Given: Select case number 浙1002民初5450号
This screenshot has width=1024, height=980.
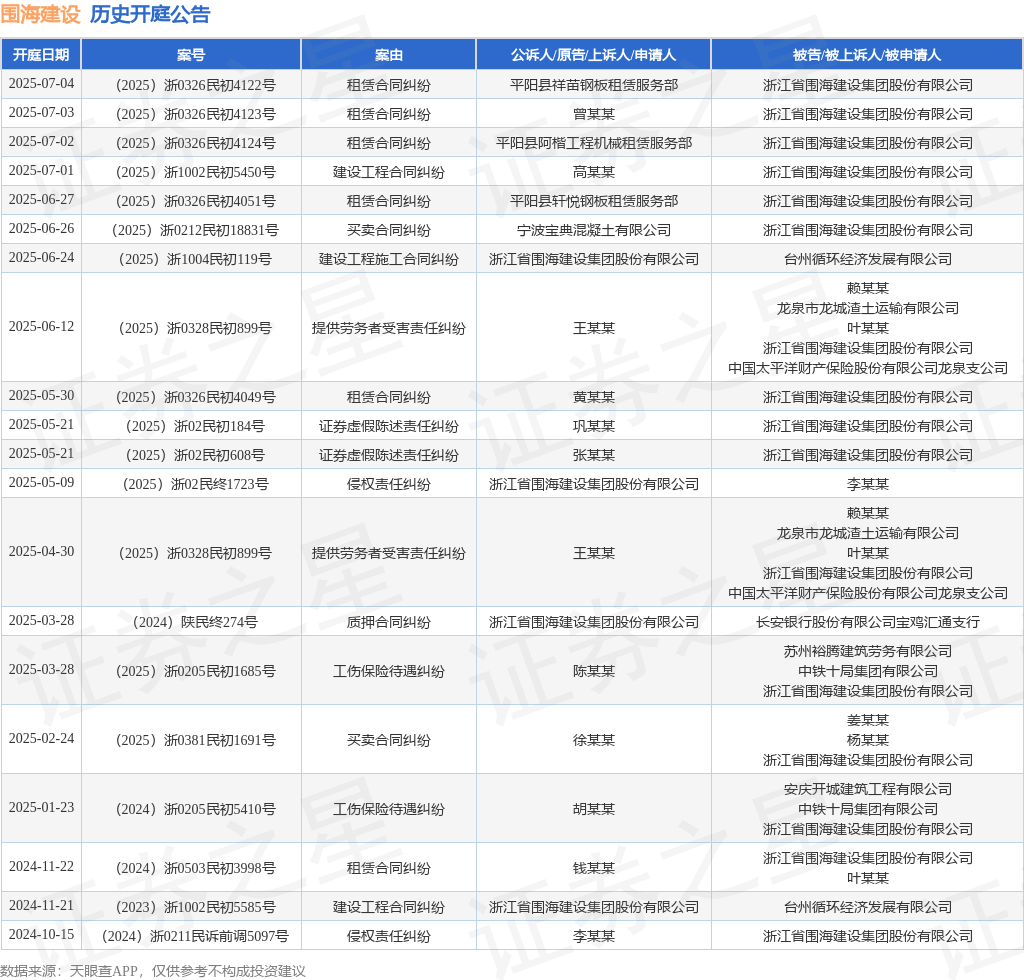Looking at the screenshot, I should click(x=195, y=172).
